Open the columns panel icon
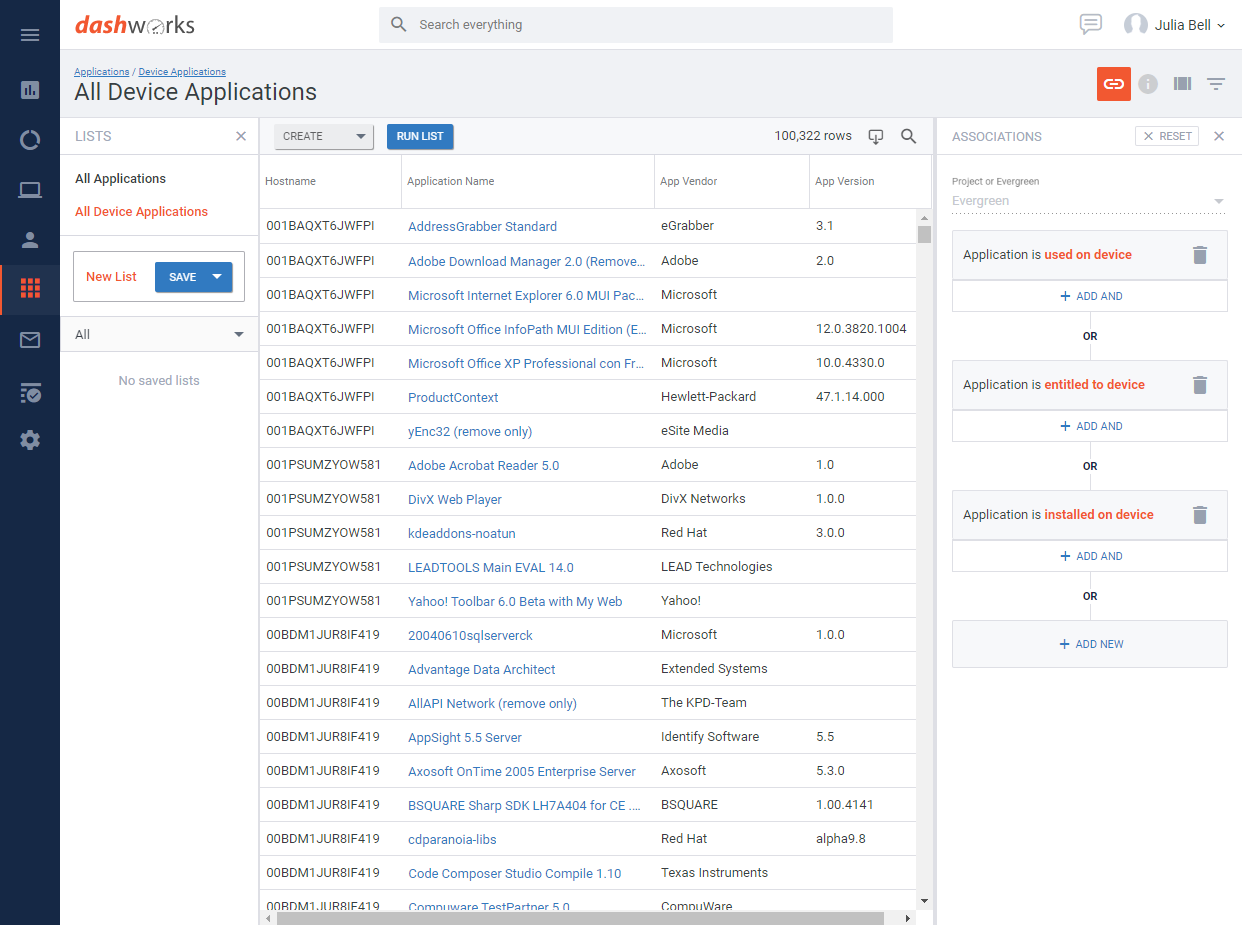Image resolution: width=1242 pixels, height=925 pixels. point(1182,84)
